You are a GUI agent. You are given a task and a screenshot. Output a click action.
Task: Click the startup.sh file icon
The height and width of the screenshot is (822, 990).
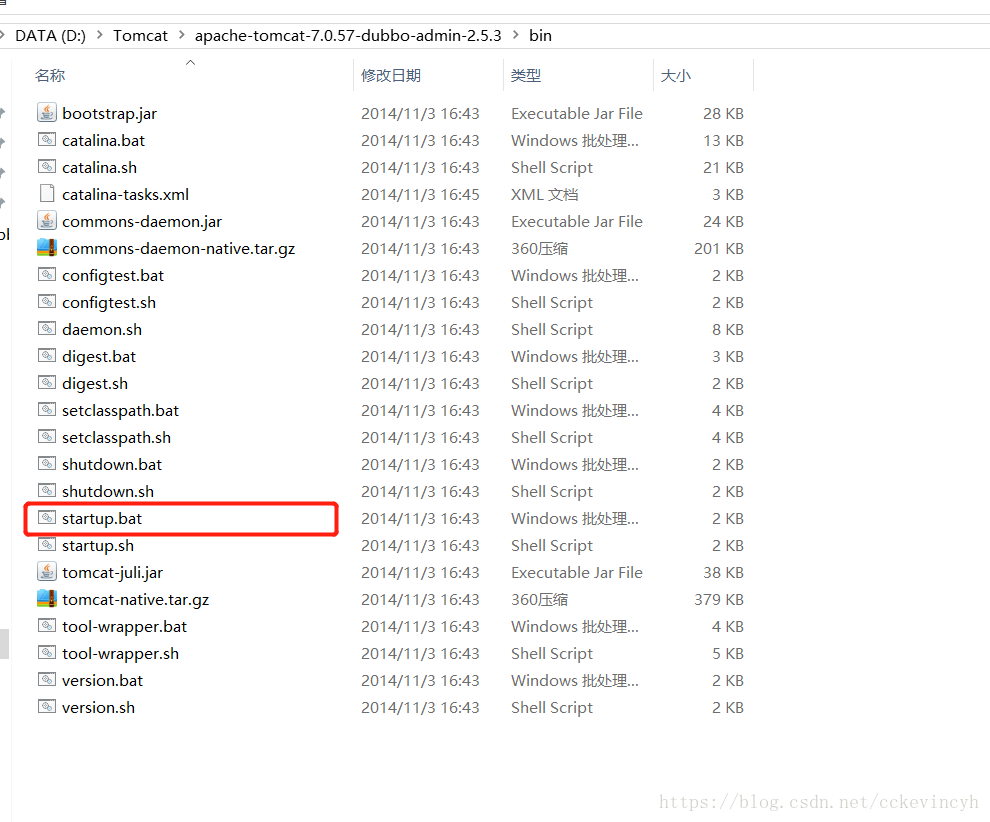47,544
